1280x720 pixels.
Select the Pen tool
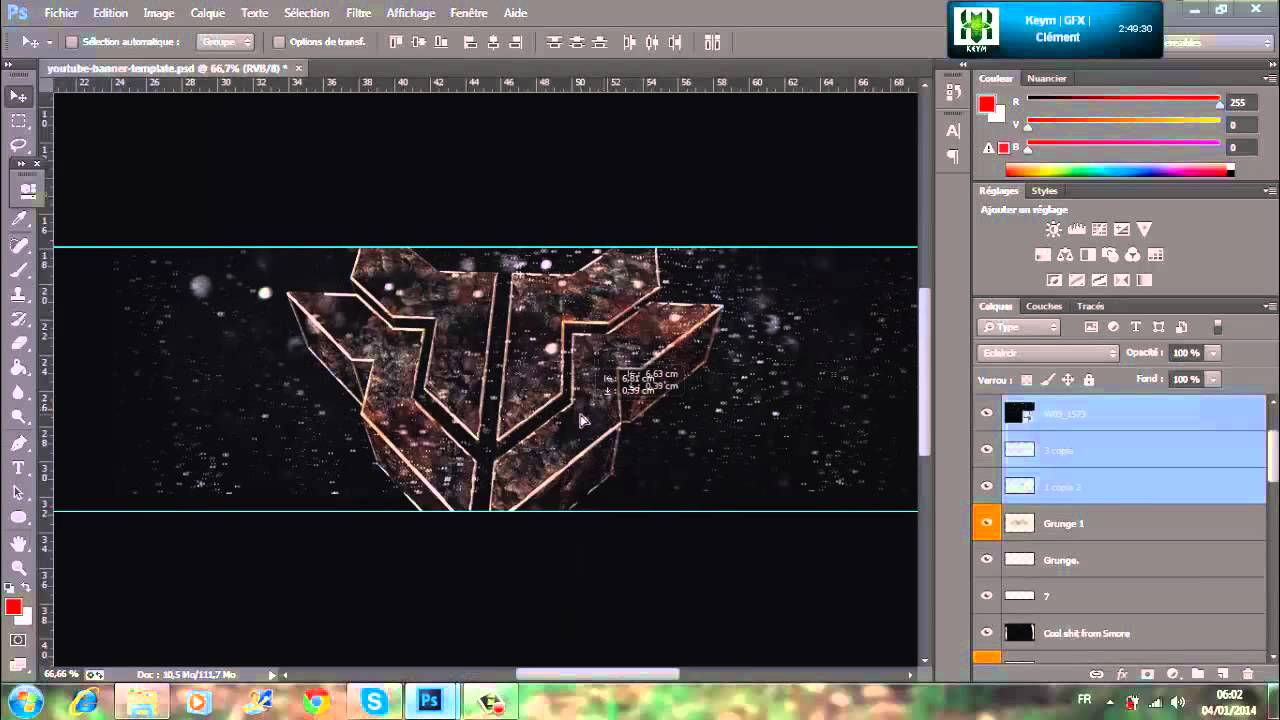pyautogui.click(x=19, y=443)
